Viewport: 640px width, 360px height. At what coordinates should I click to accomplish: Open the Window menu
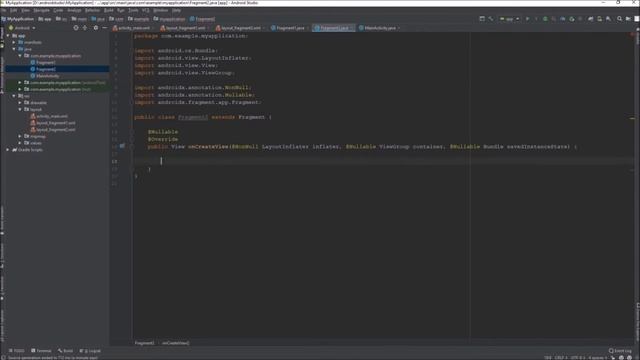160,10
